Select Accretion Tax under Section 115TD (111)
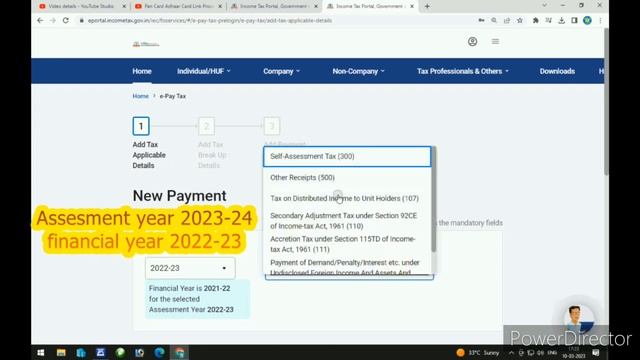The height and width of the screenshot is (360, 640). tap(347, 244)
